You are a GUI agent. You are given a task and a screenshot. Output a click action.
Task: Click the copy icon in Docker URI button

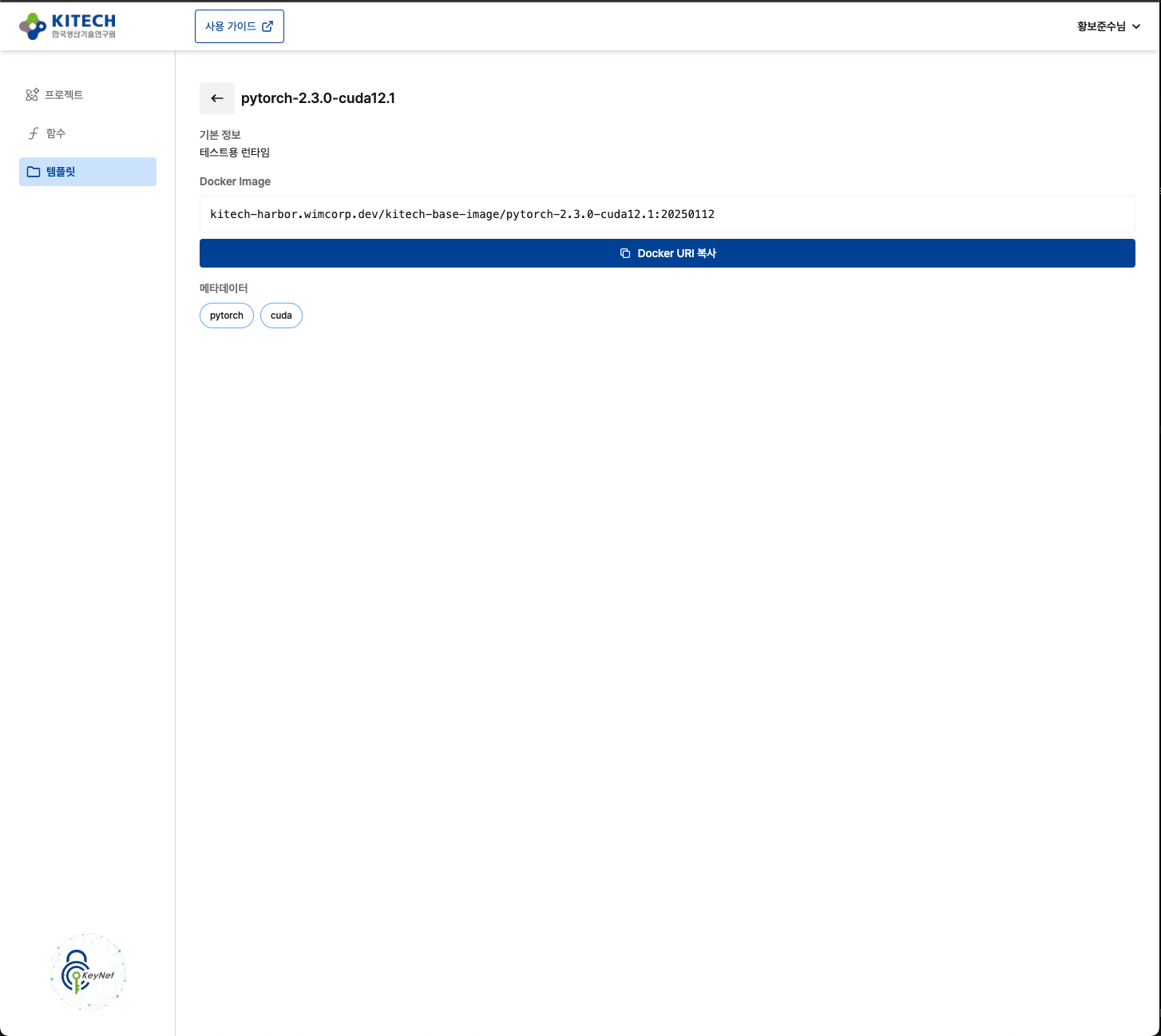click(x=625, y=253)
